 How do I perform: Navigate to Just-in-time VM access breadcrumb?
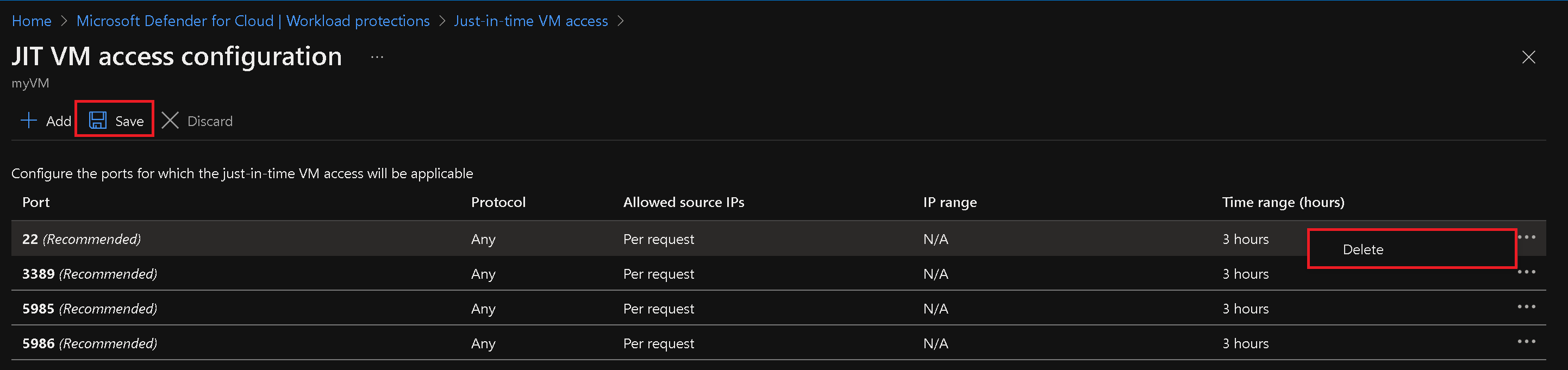coord(531,20)
